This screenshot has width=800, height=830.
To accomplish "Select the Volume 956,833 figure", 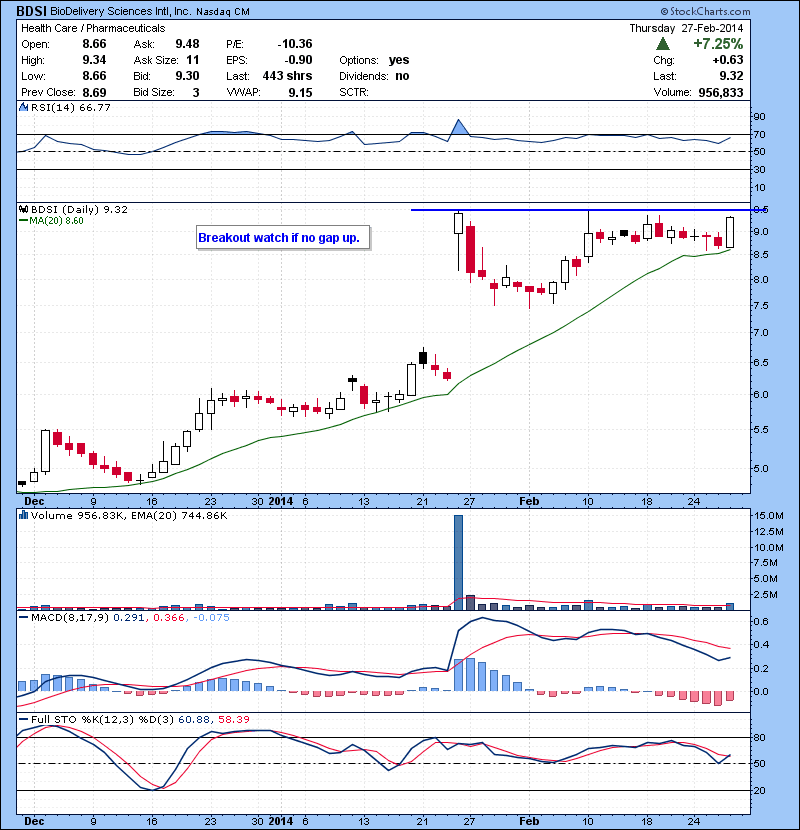I will 721,93.
